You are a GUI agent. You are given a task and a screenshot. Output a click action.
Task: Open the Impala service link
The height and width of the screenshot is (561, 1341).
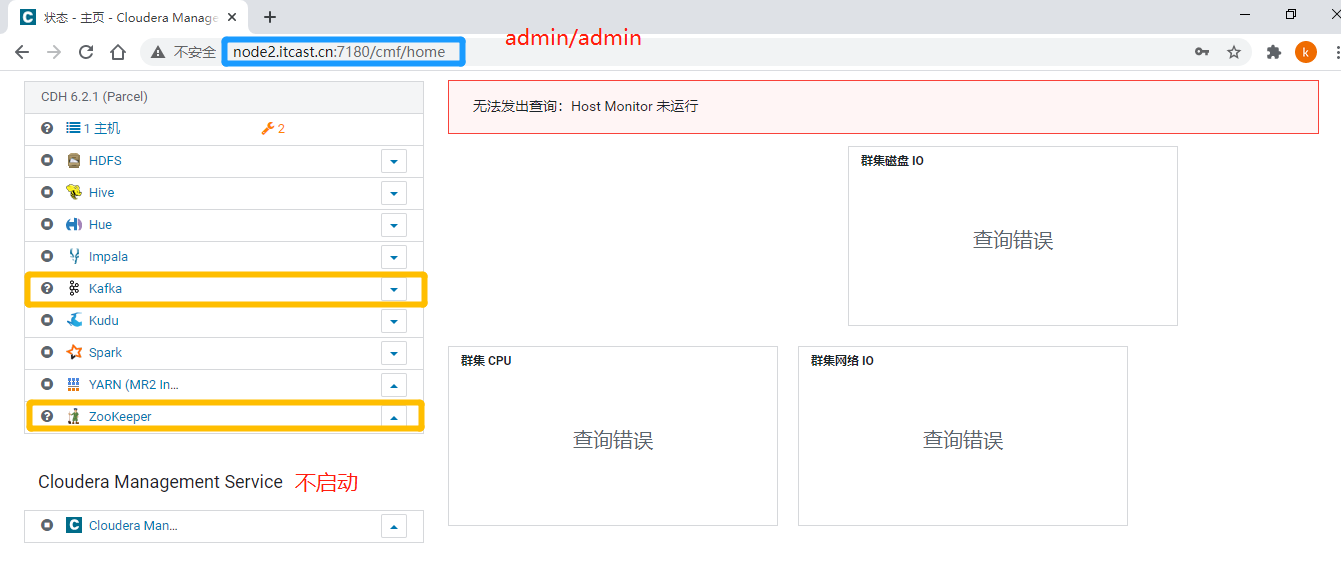click(108, 257)
